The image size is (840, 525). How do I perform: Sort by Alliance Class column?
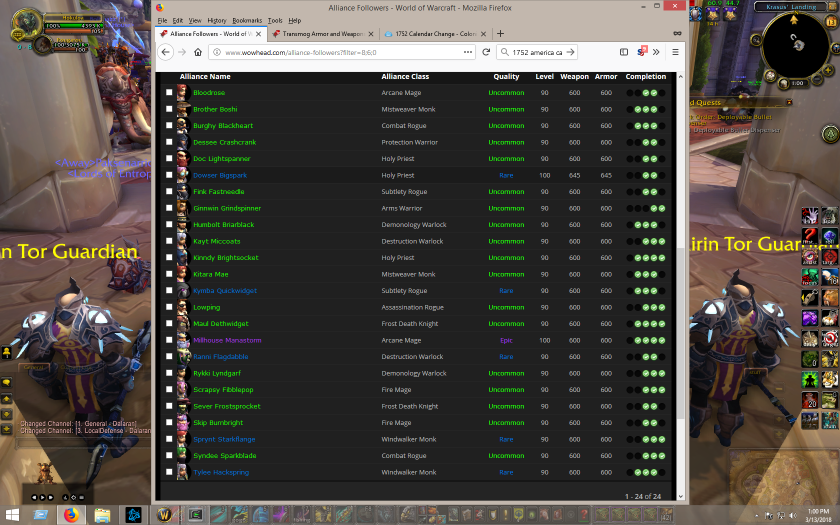(405, 77)
